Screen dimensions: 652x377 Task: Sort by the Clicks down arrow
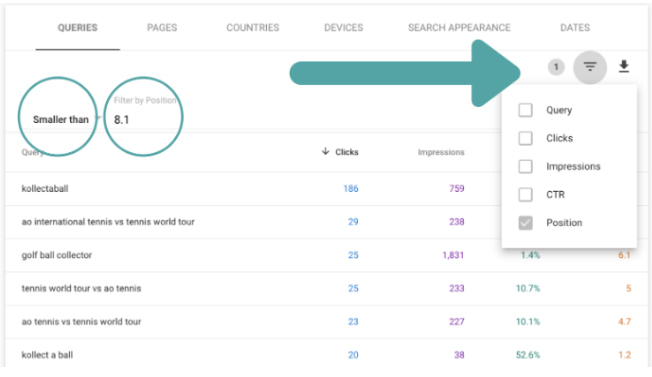click(x=326, y=151)
